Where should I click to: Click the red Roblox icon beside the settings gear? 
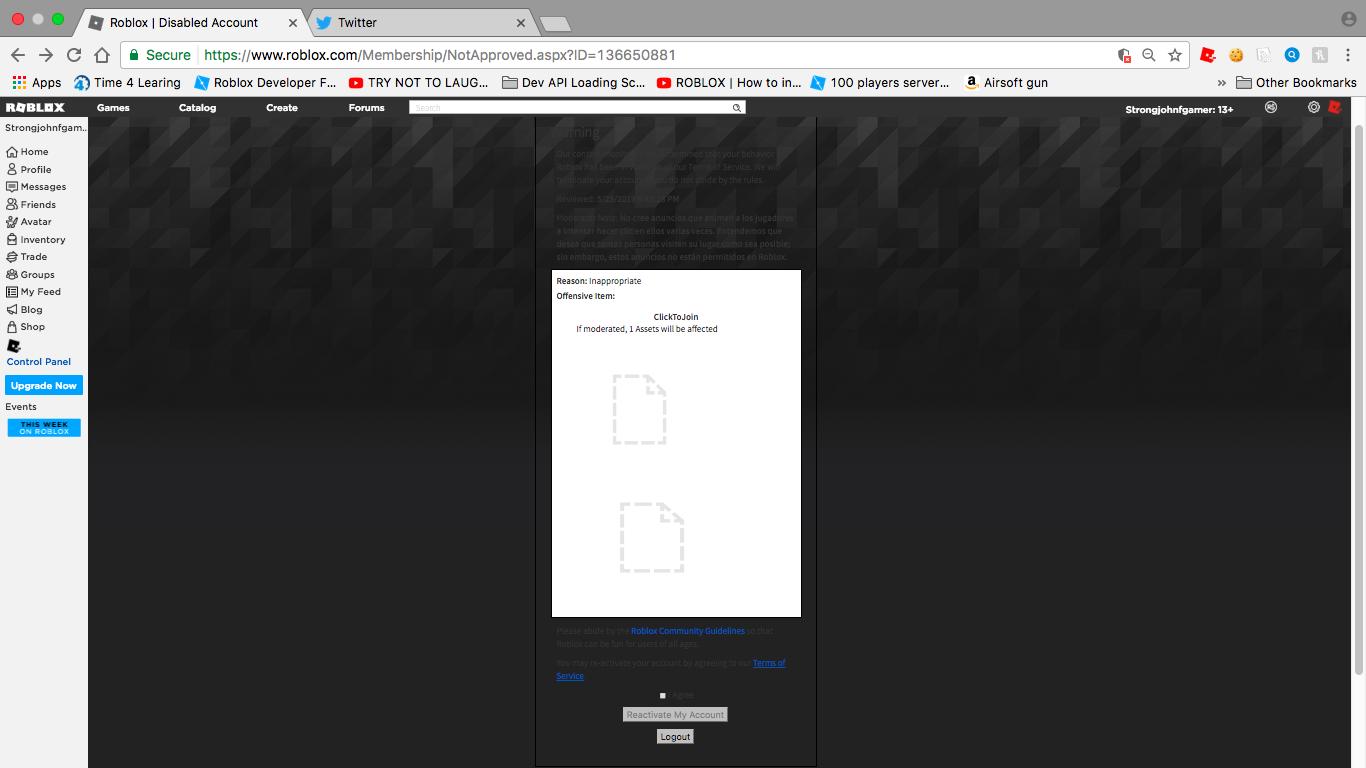click(1334, 108)
